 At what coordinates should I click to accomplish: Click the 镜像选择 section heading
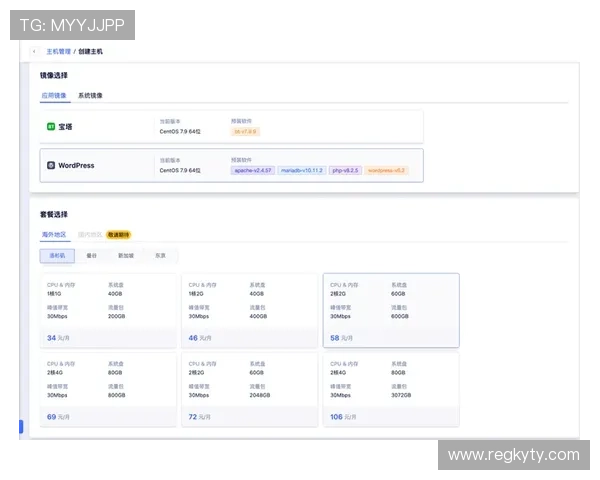tap(54, 75)
